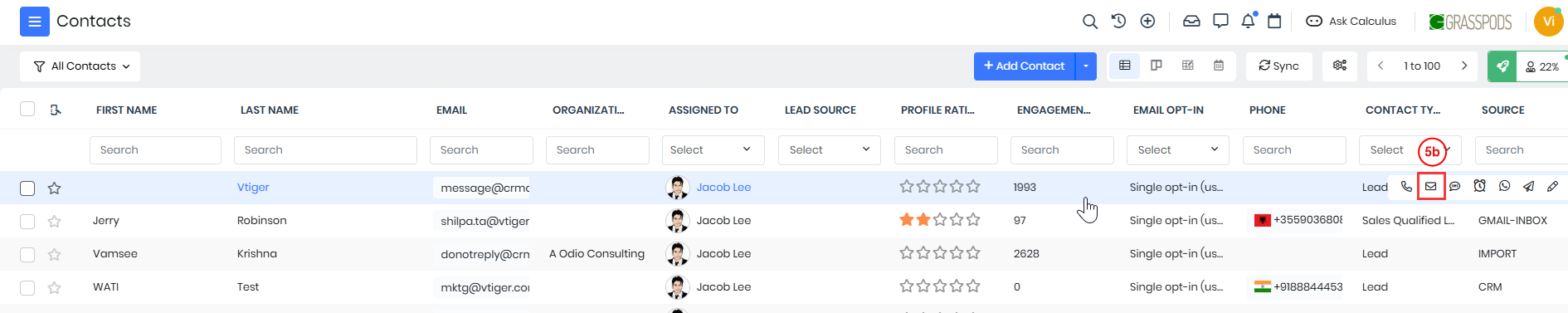Image resolution: width=1568 pixels, height=313 pixels.
Task: Send SMS to Vtiger contact
Action: (x=1455, y=187)
